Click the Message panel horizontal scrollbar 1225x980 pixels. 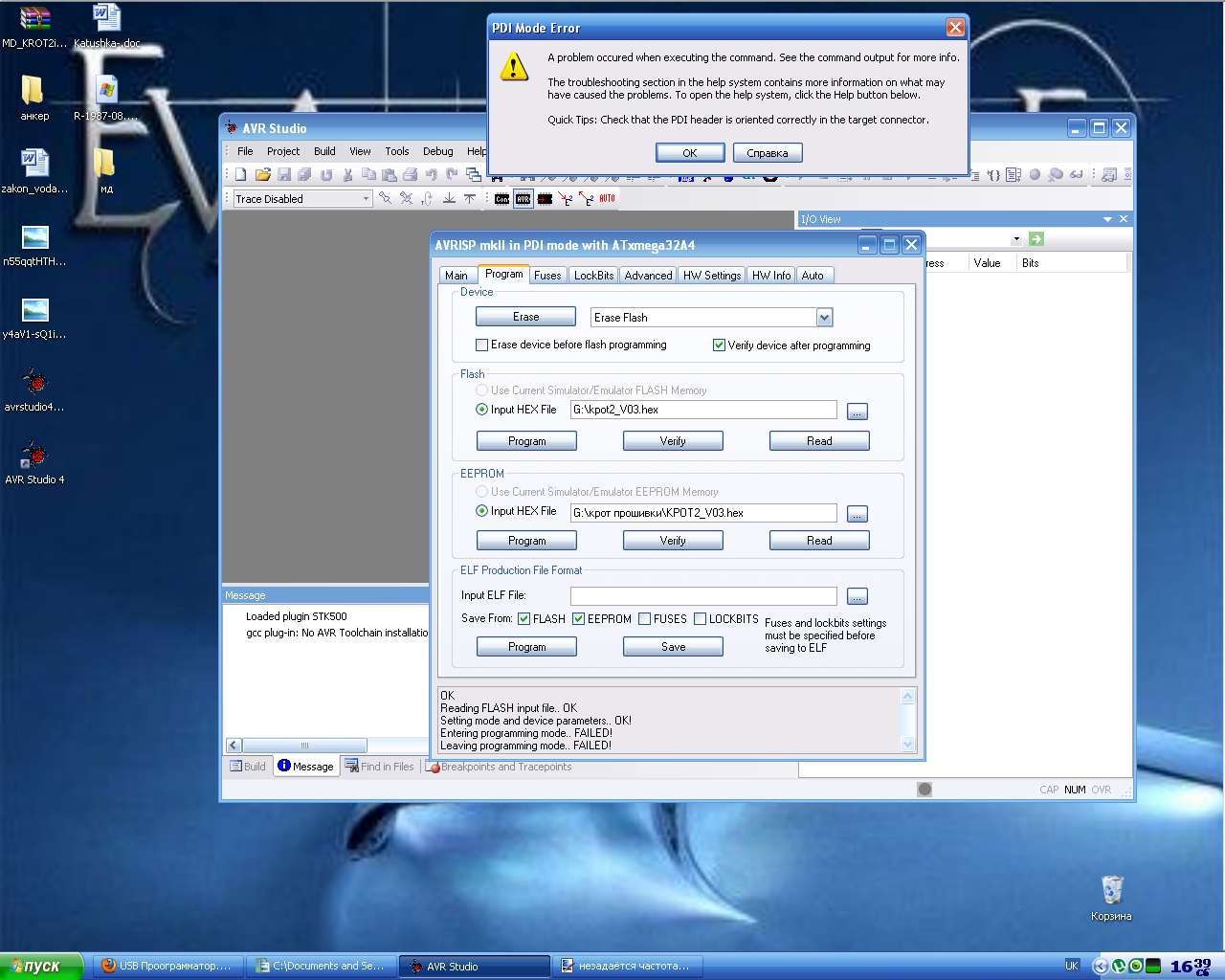click(304, 746)
